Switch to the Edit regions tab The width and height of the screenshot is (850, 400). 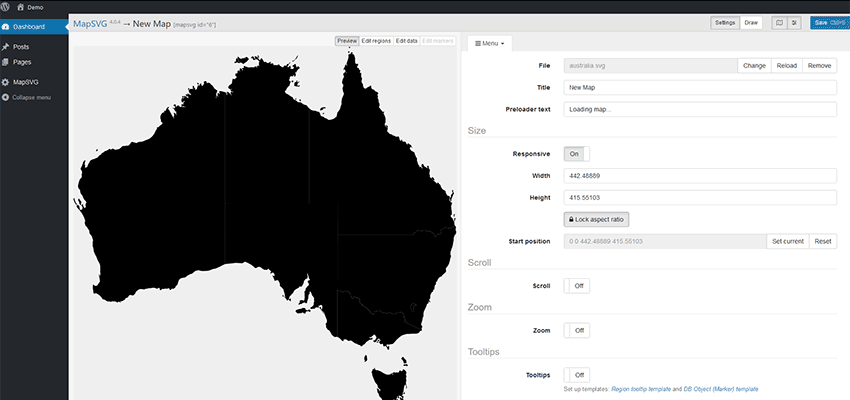[x=376, y=41]
